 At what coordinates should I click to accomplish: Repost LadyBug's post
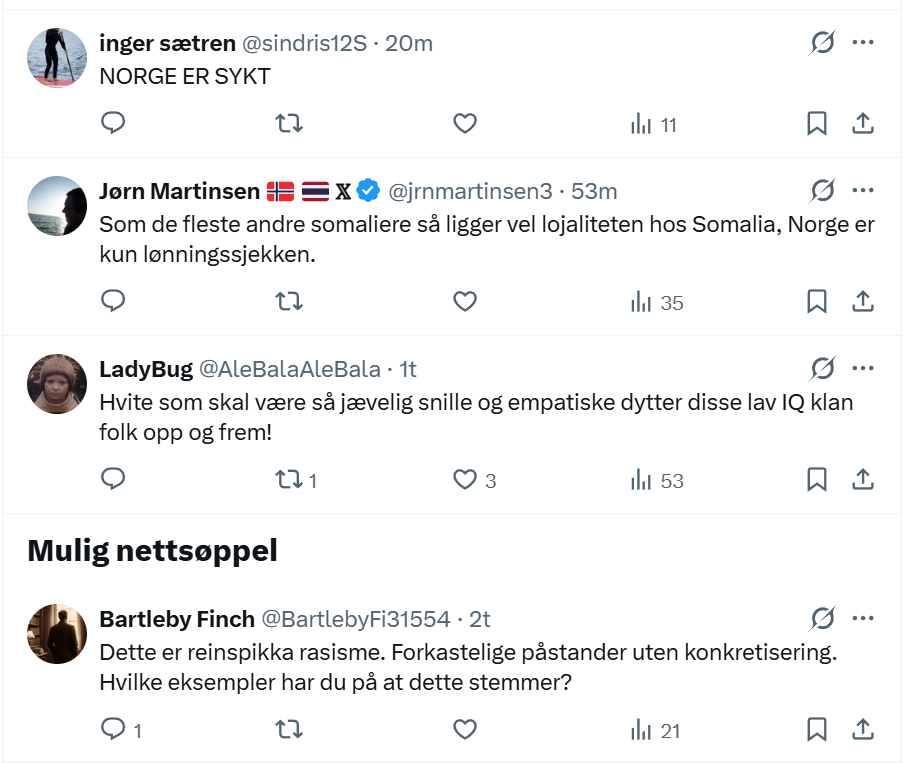[289, 480]
